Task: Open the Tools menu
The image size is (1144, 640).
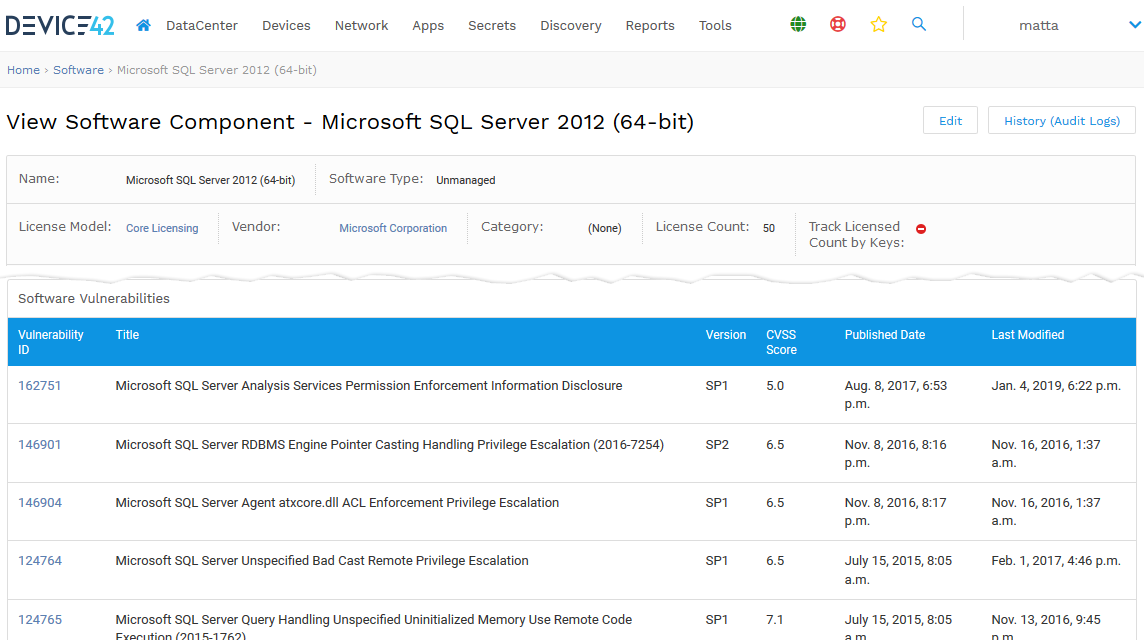Action: 715,26
